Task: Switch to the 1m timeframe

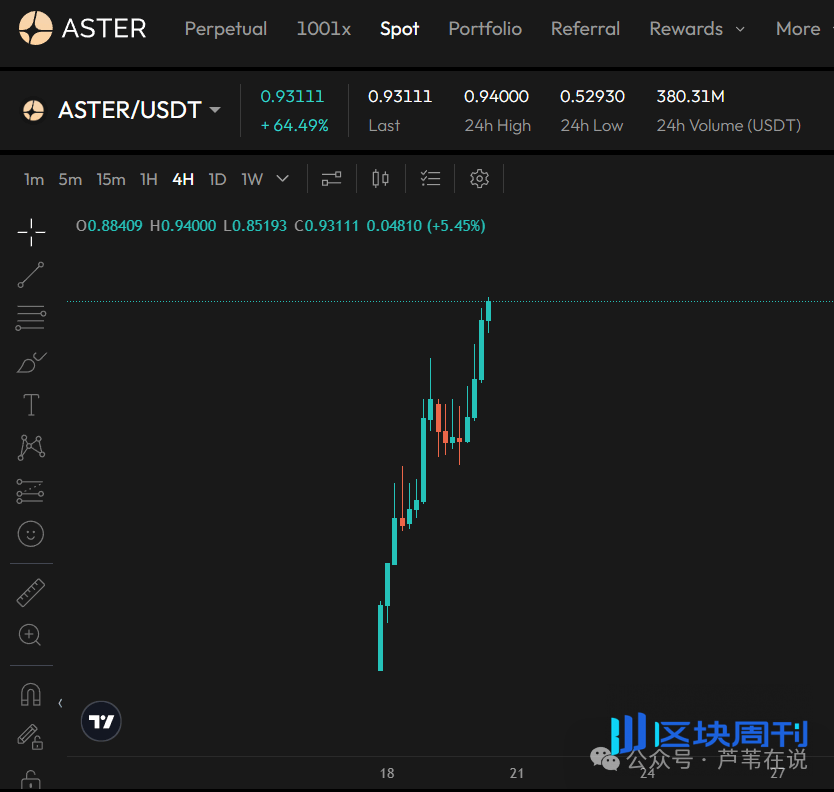Action: (x=34, y=179)
